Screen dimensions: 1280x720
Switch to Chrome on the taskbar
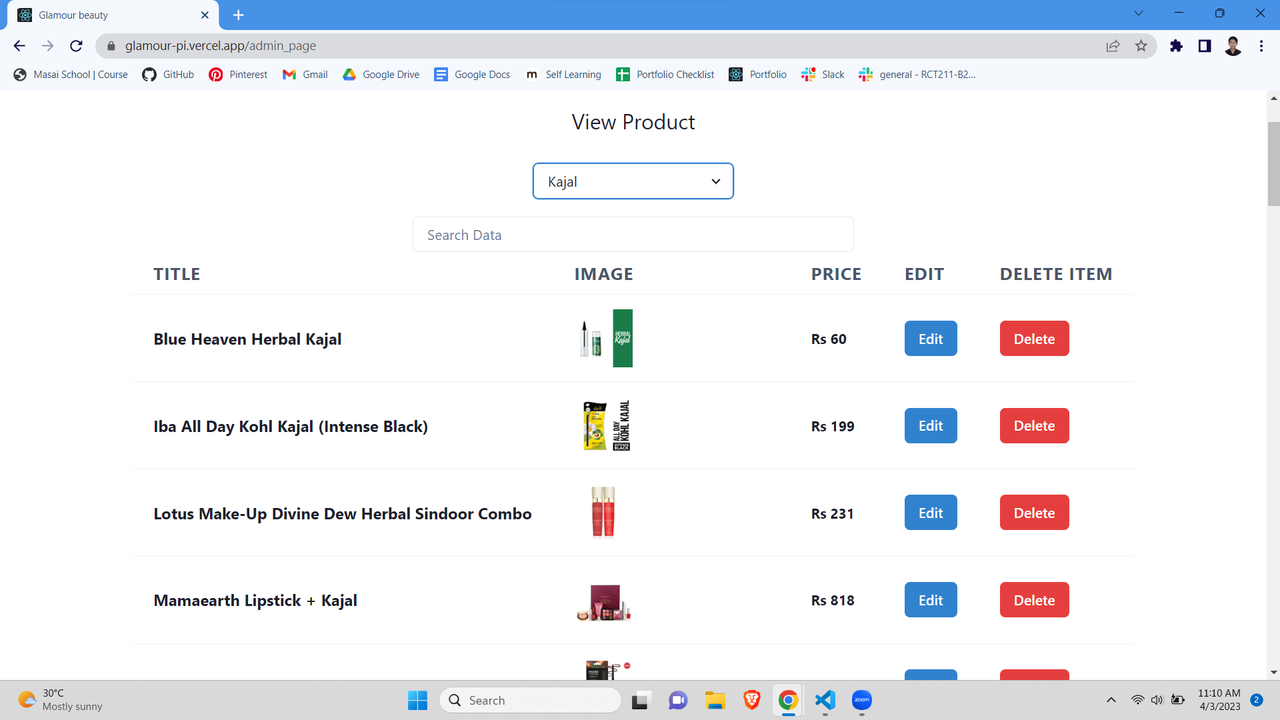tap(788, 700)
